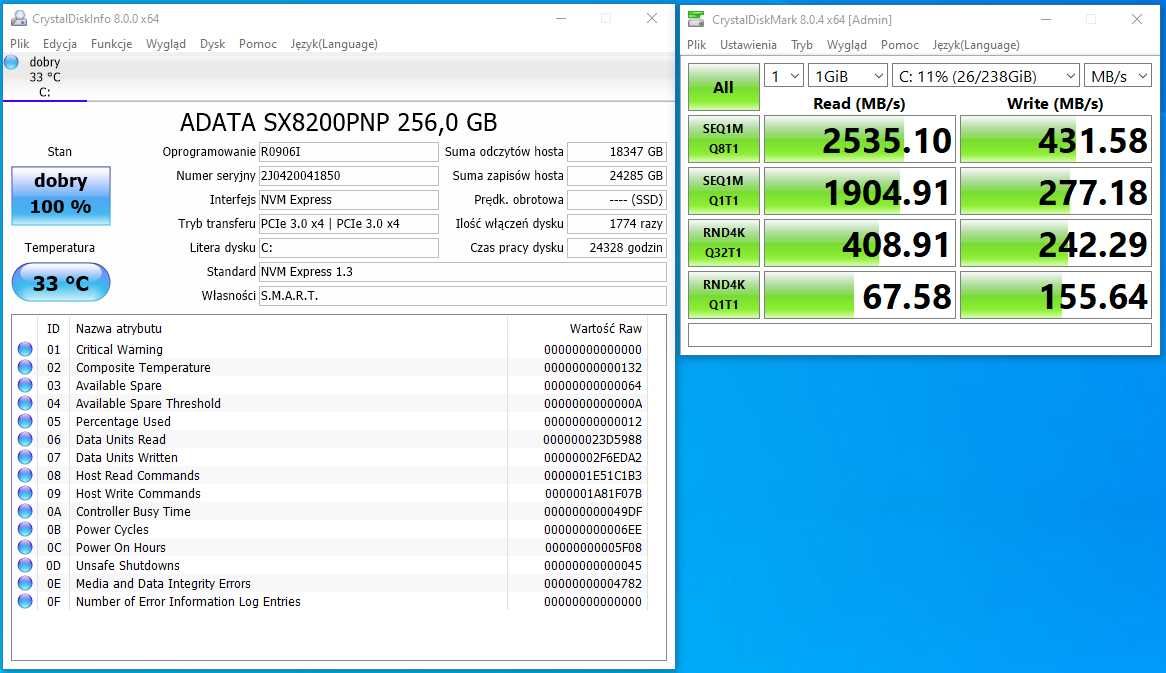Click status orb beside Number of Error Information Log Entries
Viewport: 1166px width, 673px height.
[25, 601]
